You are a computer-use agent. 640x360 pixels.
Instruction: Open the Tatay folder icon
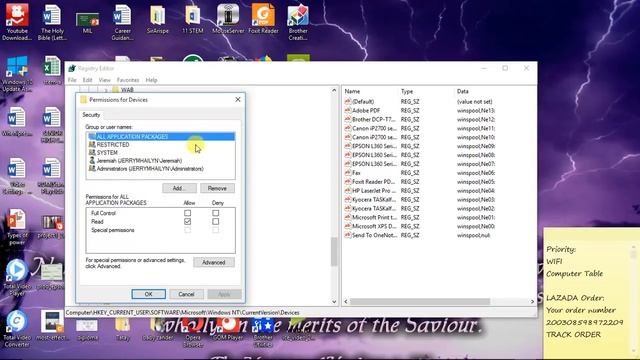[122, 329]
